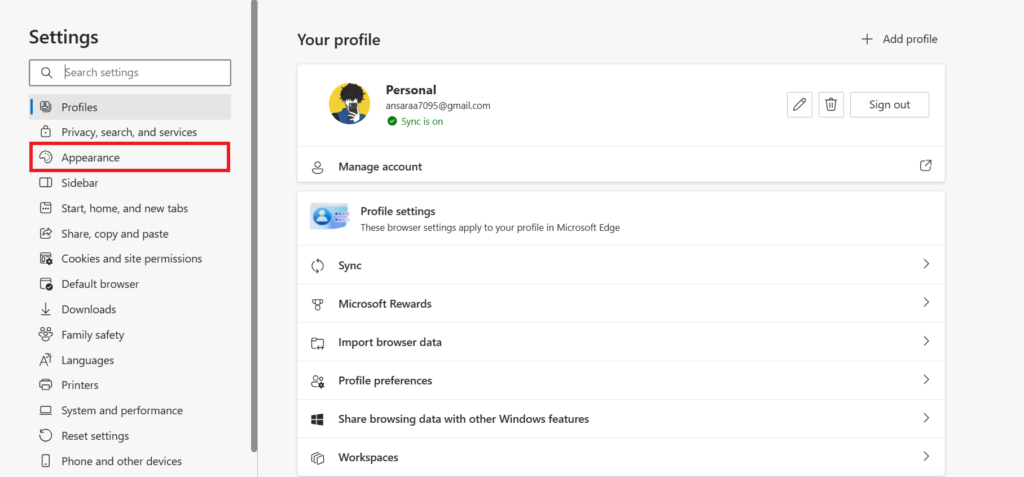
Task: Open Phone and other devices
Action: point(130,461)
